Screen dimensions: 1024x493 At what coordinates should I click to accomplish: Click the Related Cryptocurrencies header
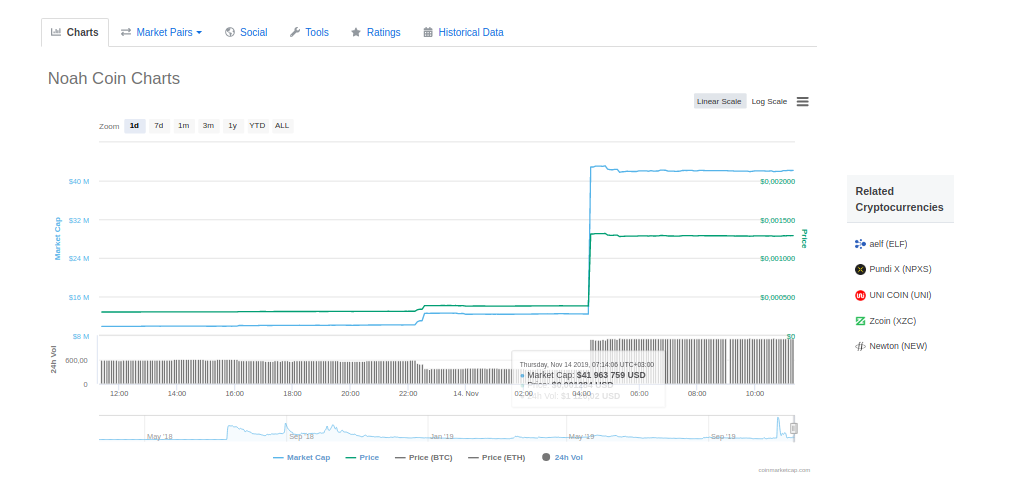pos(899,199)
